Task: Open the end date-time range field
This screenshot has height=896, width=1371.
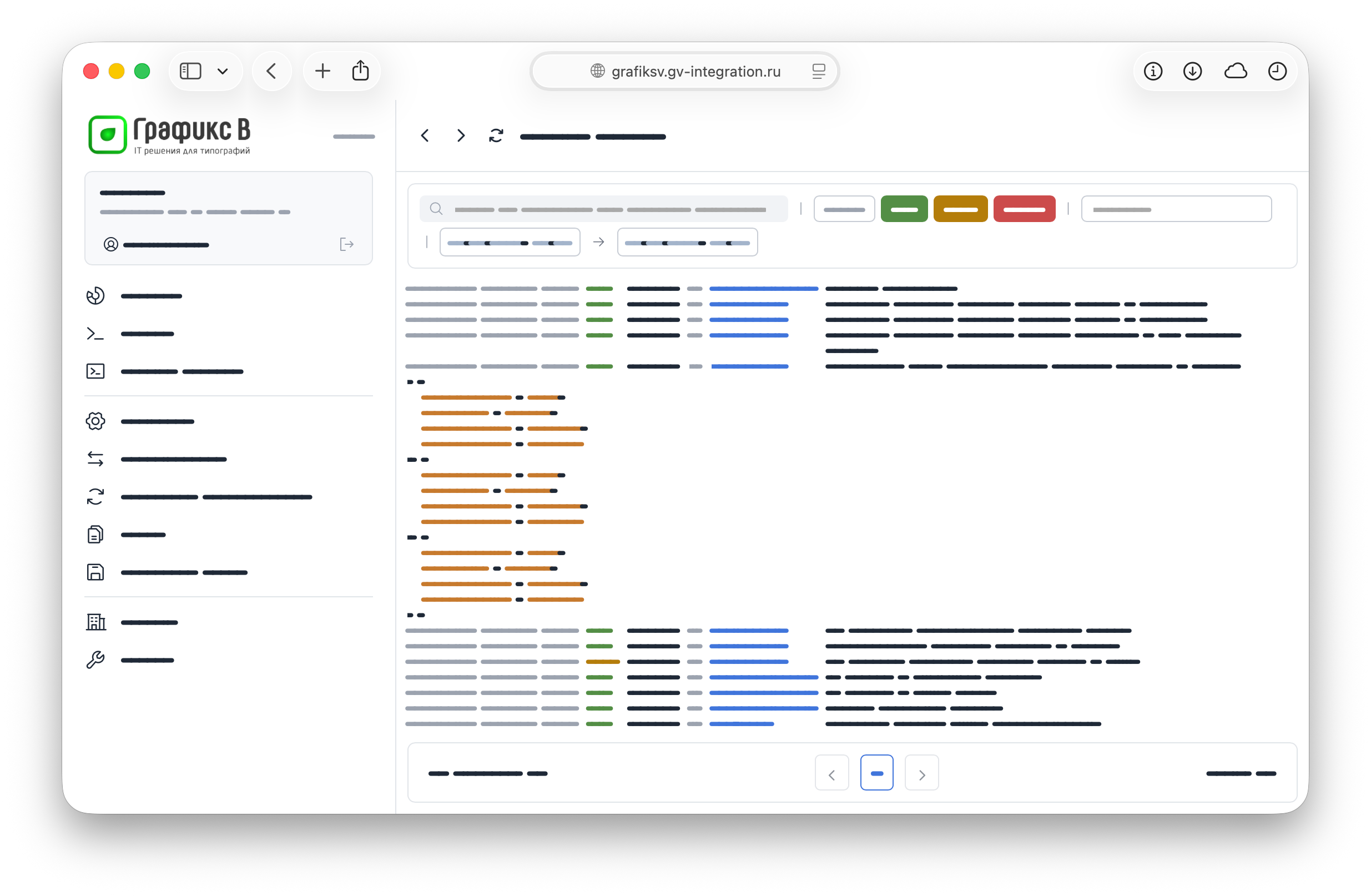Action: tap(688, 243)
